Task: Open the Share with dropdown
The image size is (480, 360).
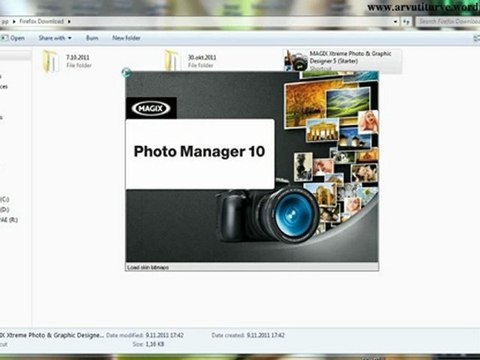Action: click(x=55, y=38)
